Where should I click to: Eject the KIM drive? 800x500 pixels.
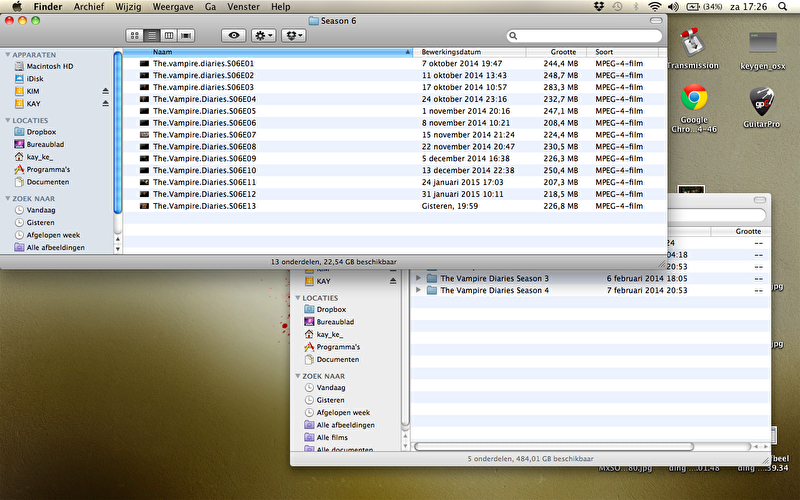coord(106,91)
